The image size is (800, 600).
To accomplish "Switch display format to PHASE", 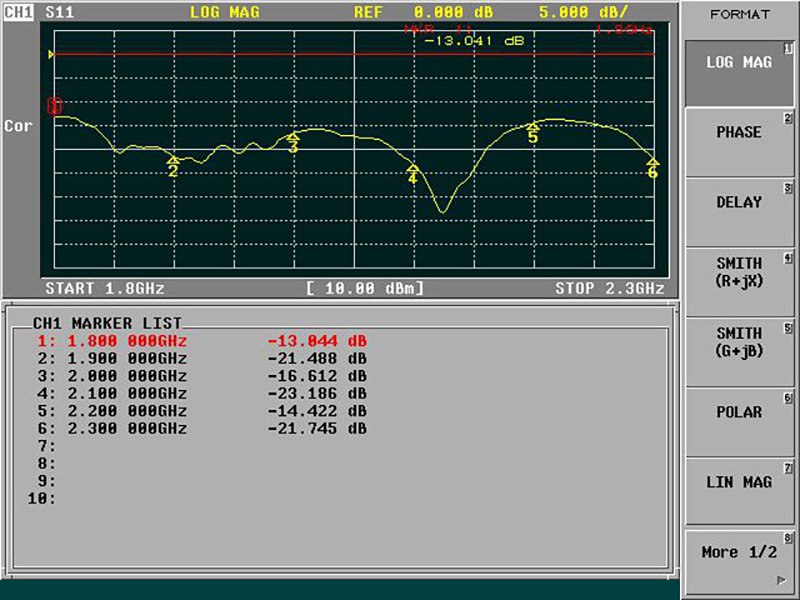I will [739, 133].
